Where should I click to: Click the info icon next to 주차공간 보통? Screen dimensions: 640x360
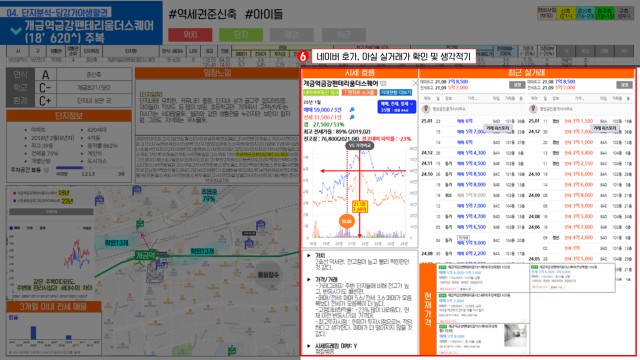[46, 170]
